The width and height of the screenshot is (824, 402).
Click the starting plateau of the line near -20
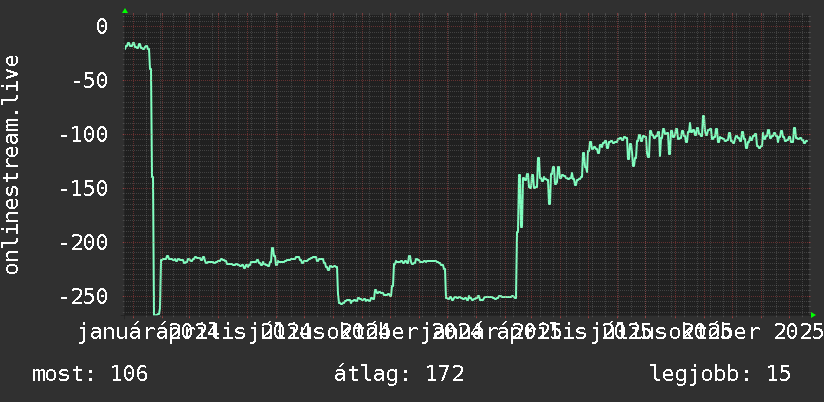(137, 46)
